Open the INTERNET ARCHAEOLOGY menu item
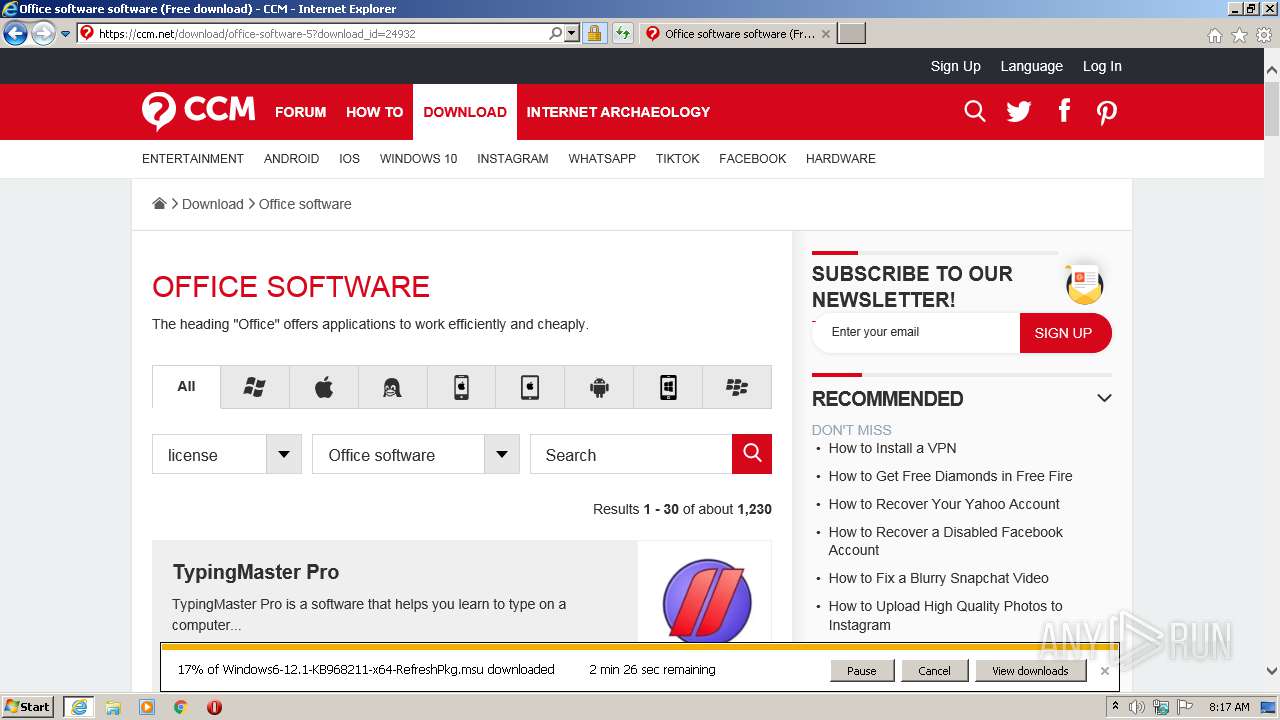Image resolution: width=1280 pixels, height=720 pixels. [x=618, y=112]
